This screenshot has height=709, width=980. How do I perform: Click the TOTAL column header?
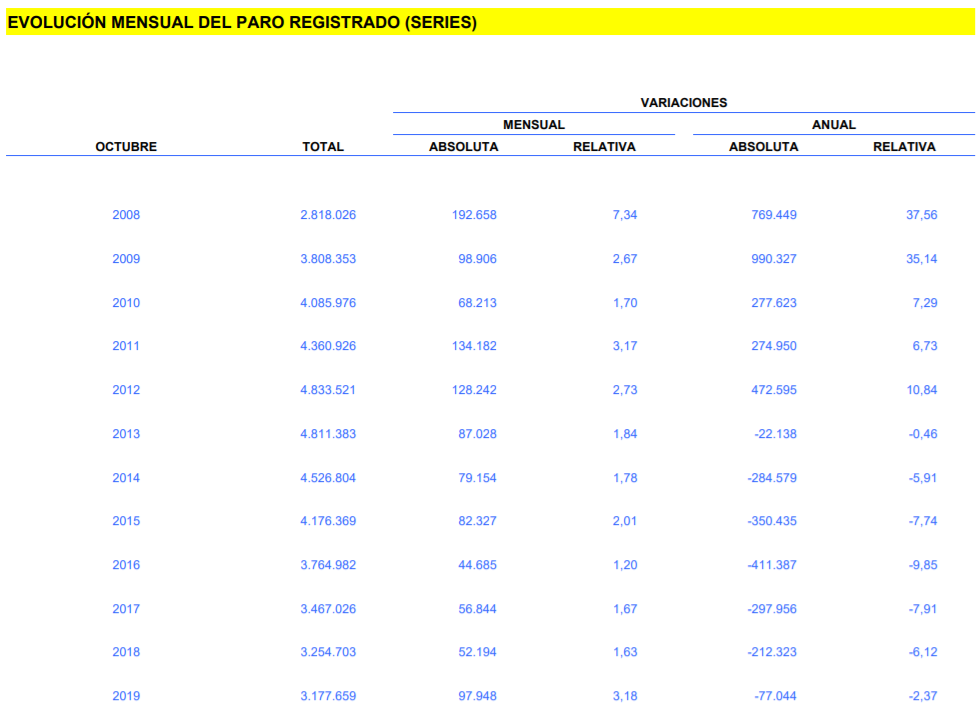coord(323,147)
